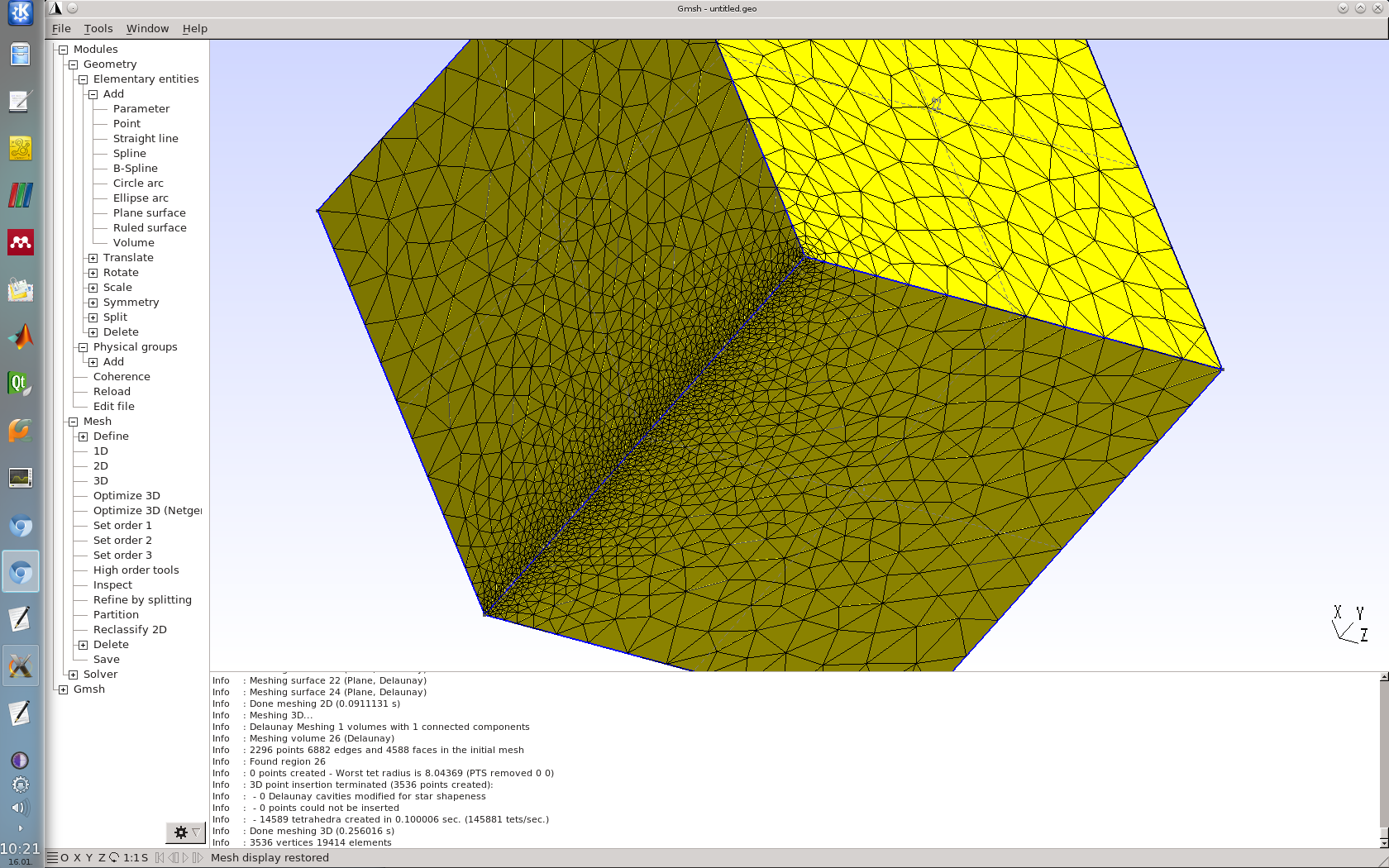Image resolution: width=1389 pixels, height=868 pixels.
Task: Click the message console scrollbar down arrow
Action: tap(1384, 842)
